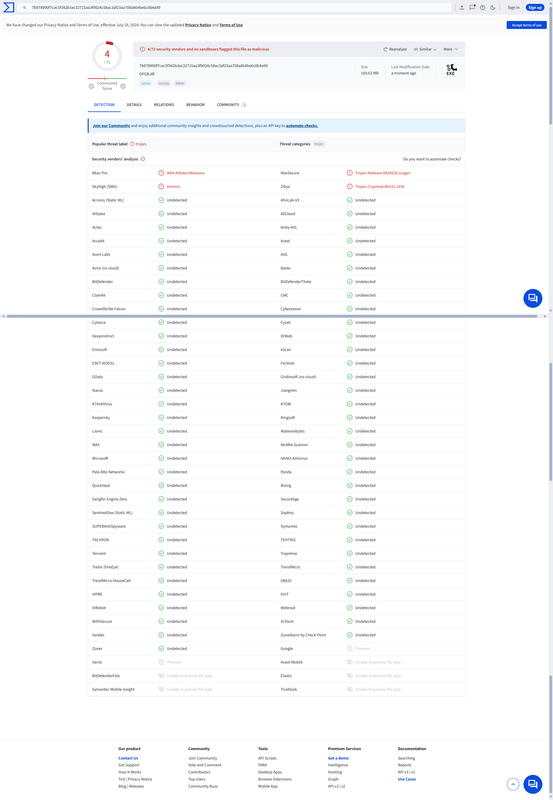Click footer link Join Community
553x800 pixels.
point(203,758)
